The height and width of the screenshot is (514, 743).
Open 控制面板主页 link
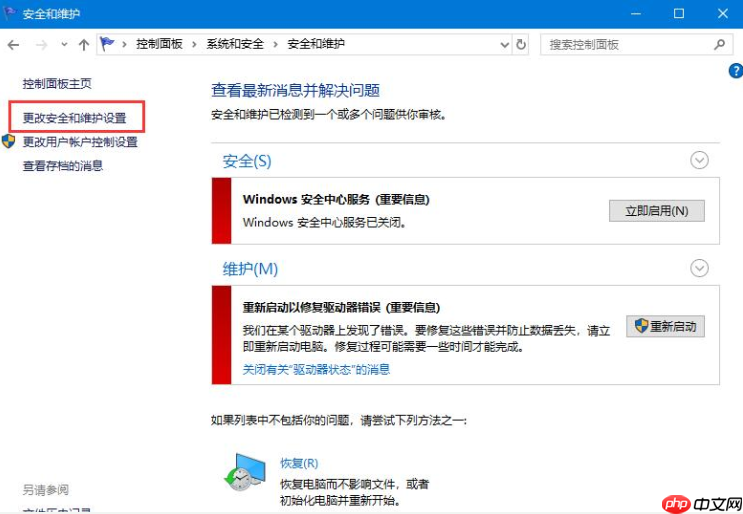(57, 84)
